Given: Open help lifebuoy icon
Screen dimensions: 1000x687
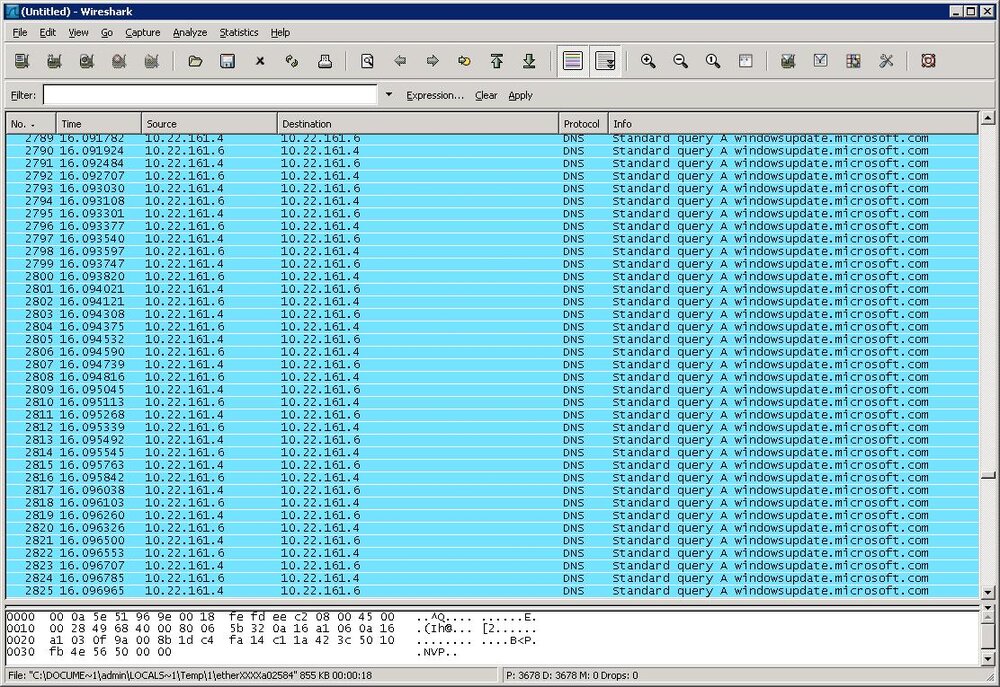Looking at the screenshot, I should tap(929, 61).
